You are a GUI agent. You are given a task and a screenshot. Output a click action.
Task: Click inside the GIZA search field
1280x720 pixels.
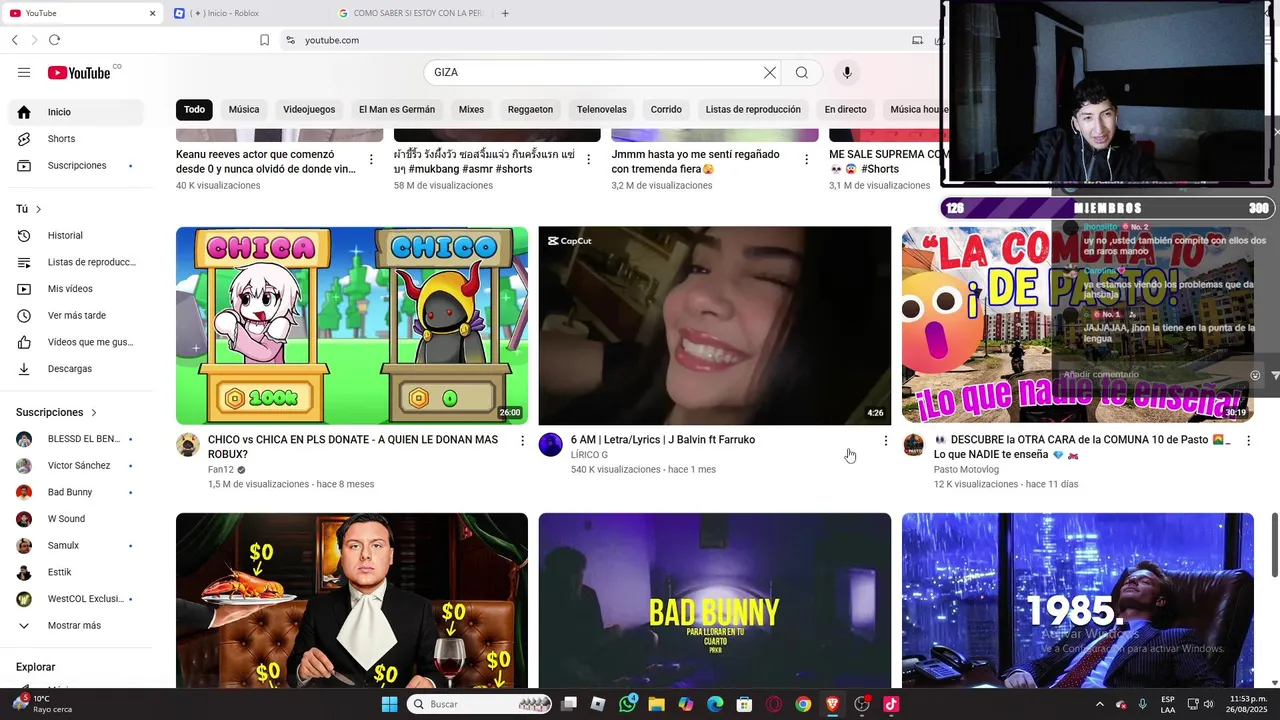coord(596,72)
